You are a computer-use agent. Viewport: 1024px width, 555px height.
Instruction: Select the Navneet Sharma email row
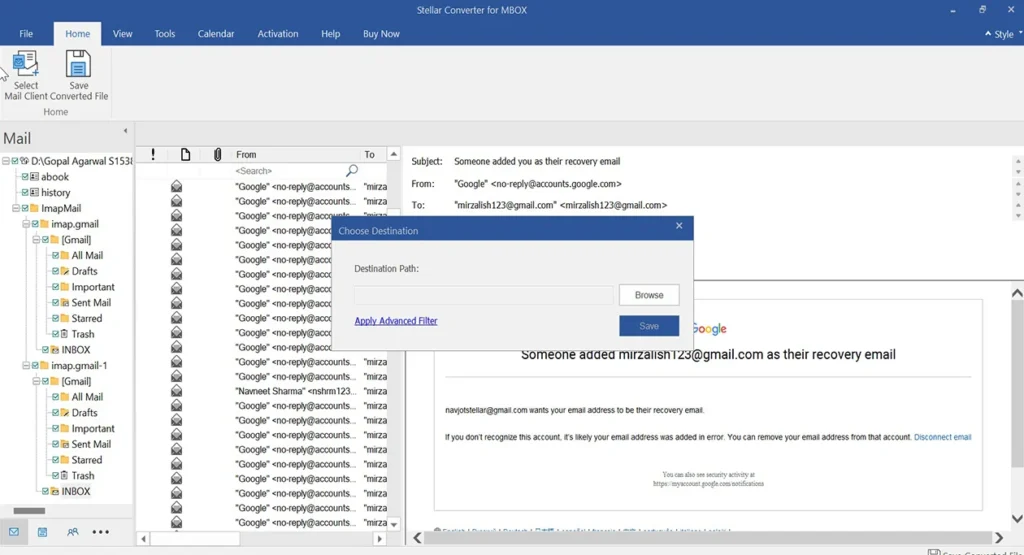(261, 391)
